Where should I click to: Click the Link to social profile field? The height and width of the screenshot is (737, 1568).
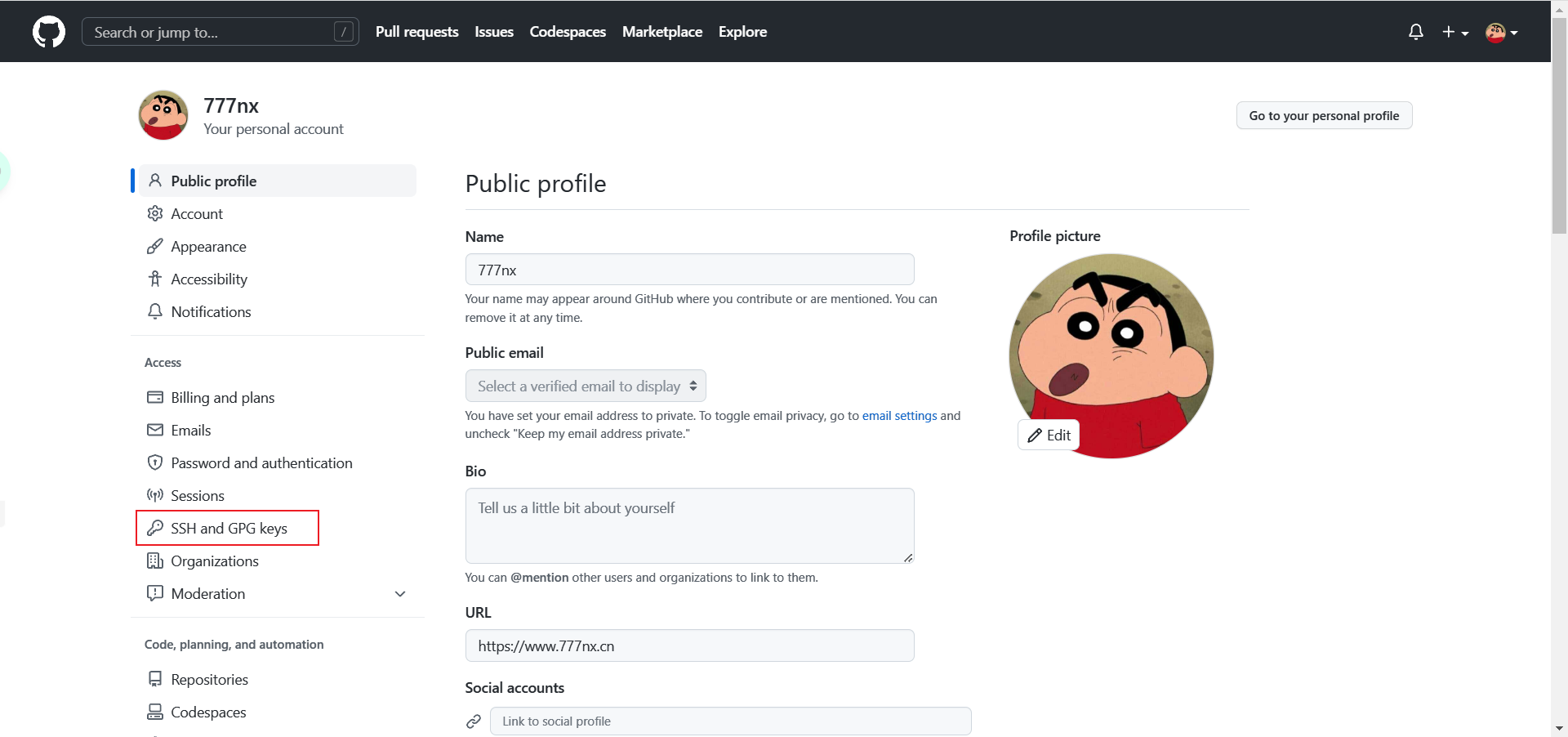click(730, 721)
